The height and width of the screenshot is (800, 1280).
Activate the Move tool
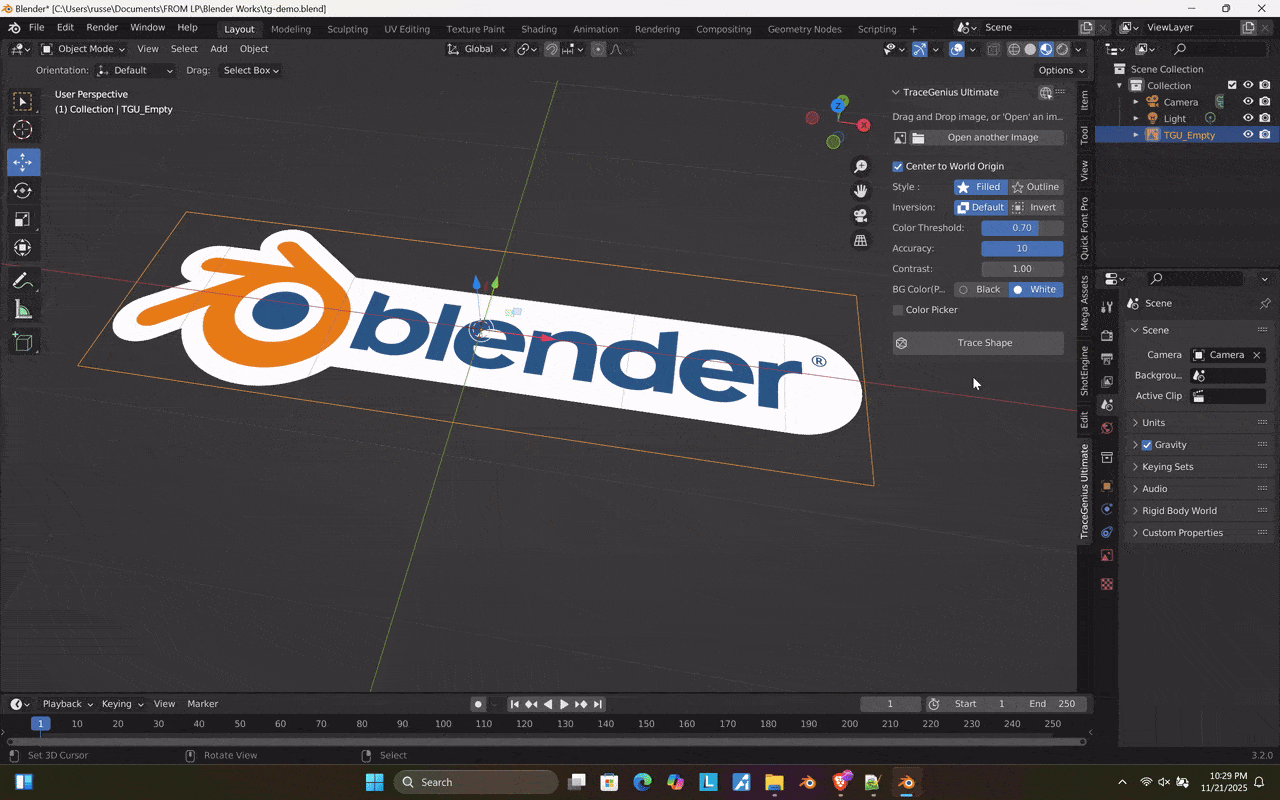(x=22, y=162)
